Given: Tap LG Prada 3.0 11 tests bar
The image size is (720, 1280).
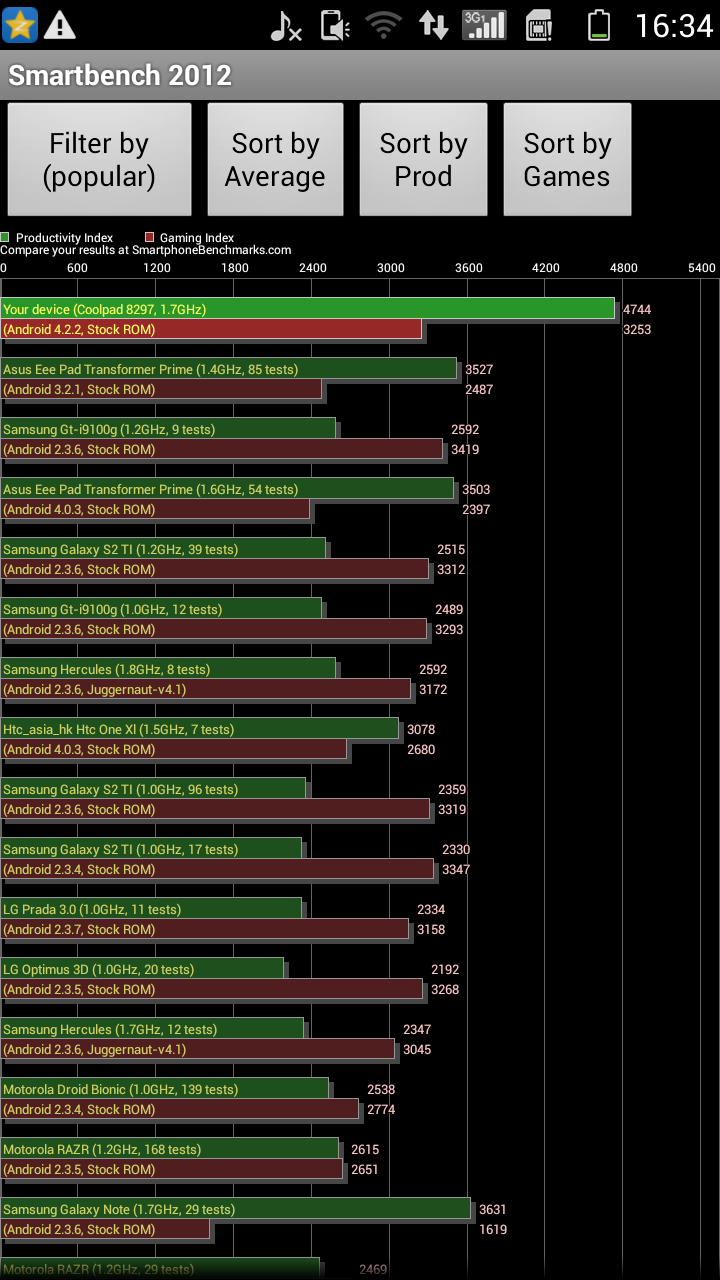Looking at the screenshot, I should click(151, 909).
